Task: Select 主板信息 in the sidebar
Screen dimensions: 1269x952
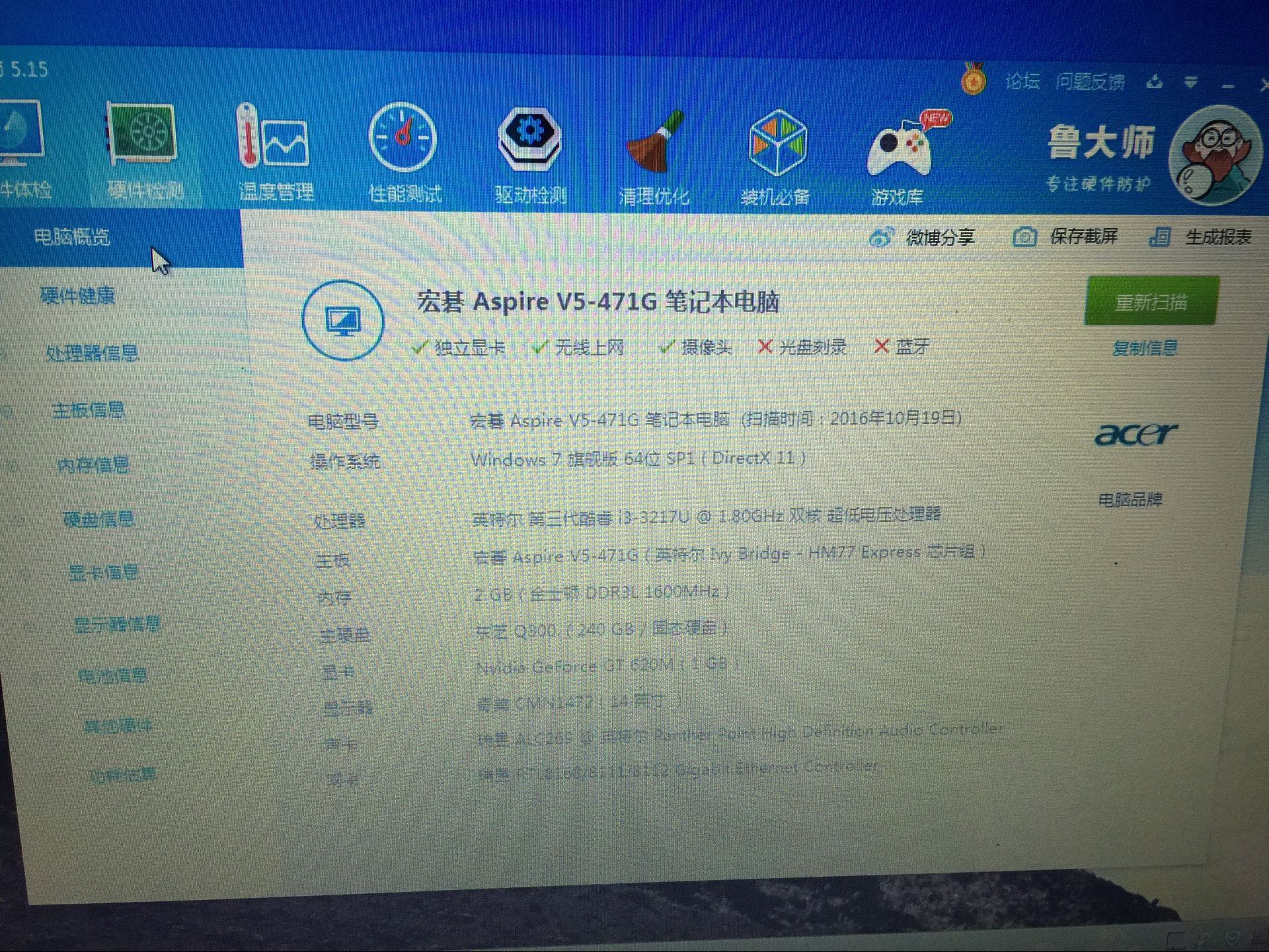Action: click(x=89, y=410)
